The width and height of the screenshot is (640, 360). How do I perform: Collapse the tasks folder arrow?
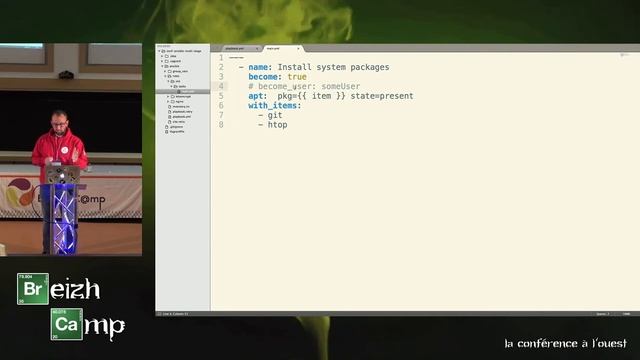pyautogui.click(x=171, y=86)
